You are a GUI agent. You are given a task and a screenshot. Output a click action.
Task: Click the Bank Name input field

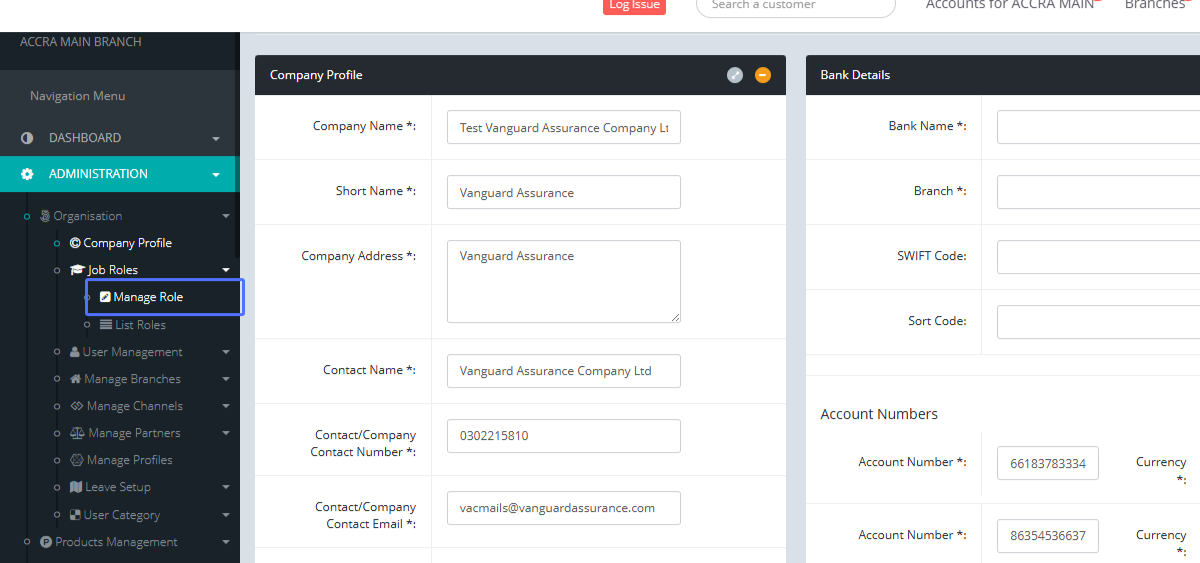[x=1098, y=127]
